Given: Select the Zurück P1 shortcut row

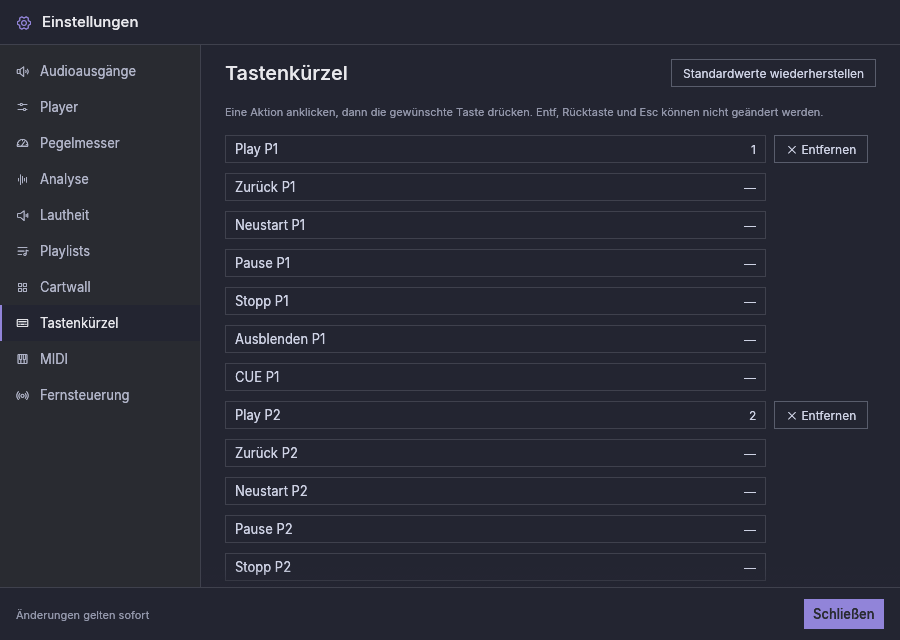Looking at the screenshot, I should 495,187.
